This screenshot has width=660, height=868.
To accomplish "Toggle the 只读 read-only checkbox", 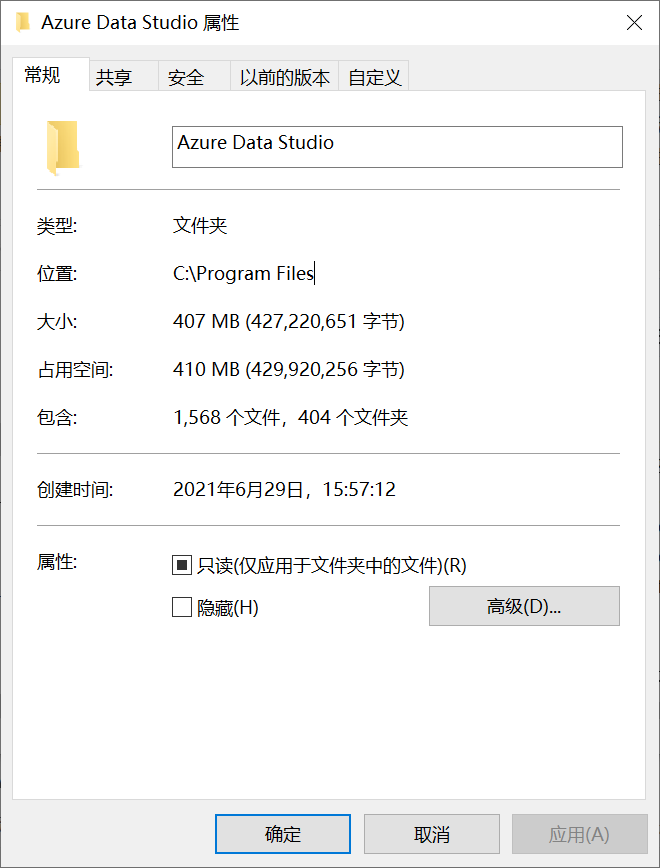I will (182, 565).
